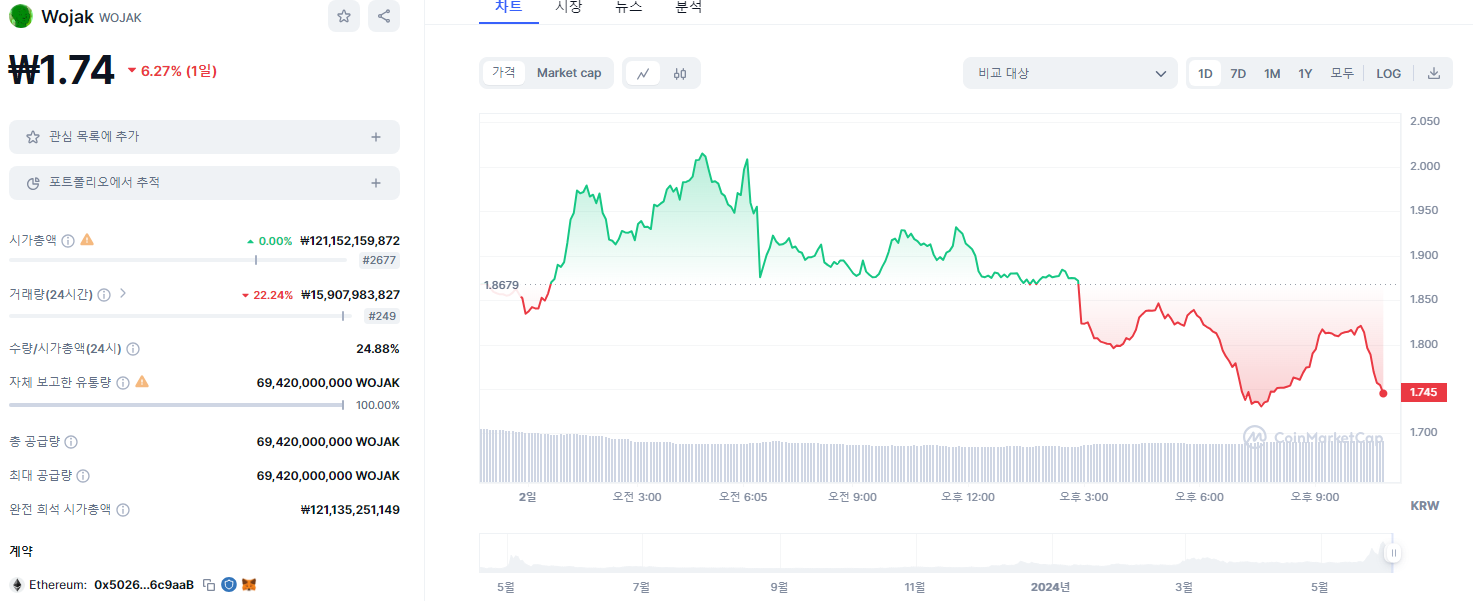Viewport: 1473px width, 601px height.
Task: Click 관심 목록에 추가 button
Action: point(204,137)
